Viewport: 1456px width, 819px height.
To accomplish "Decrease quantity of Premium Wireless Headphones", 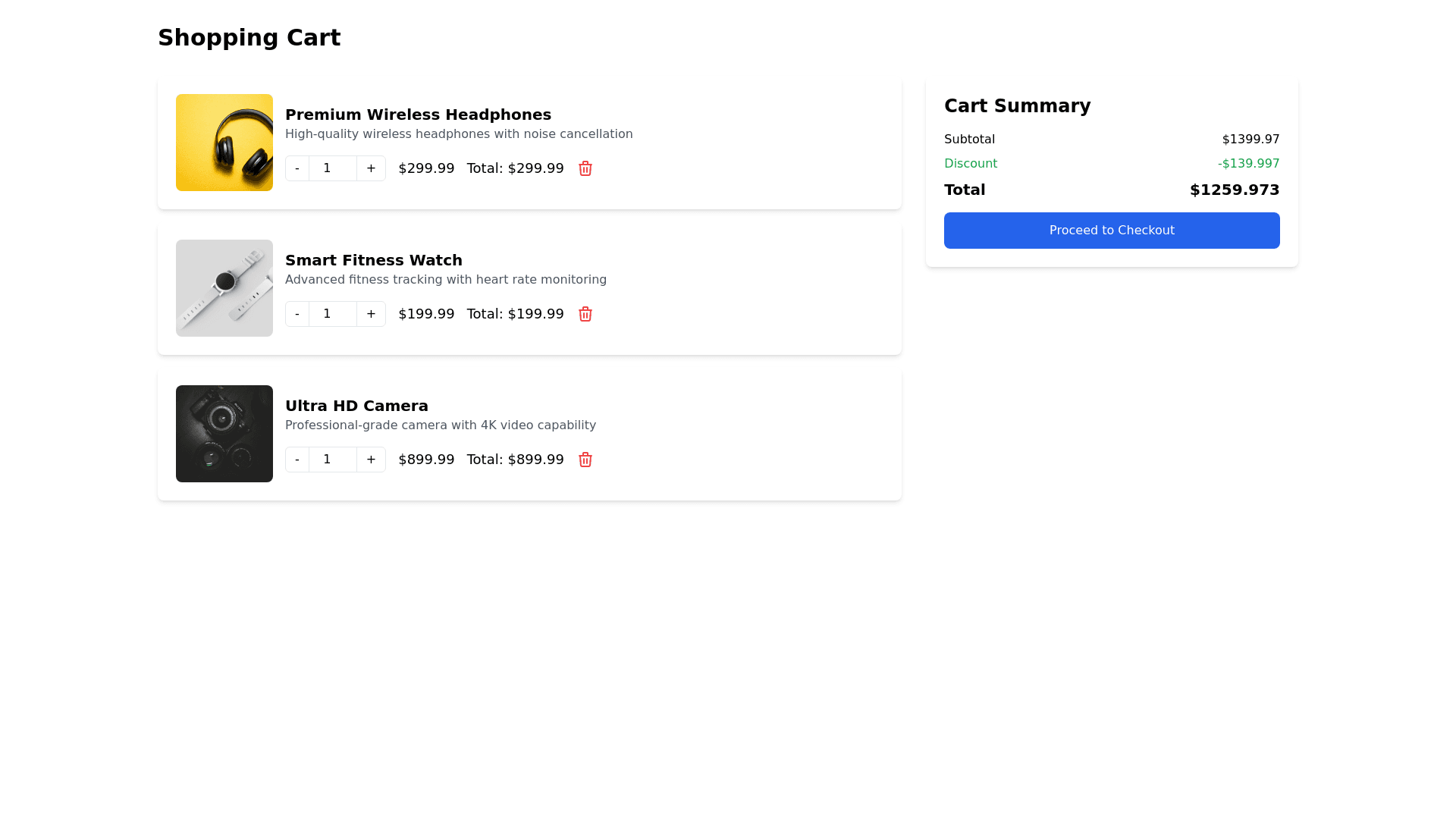I will [x=297, y=168].
